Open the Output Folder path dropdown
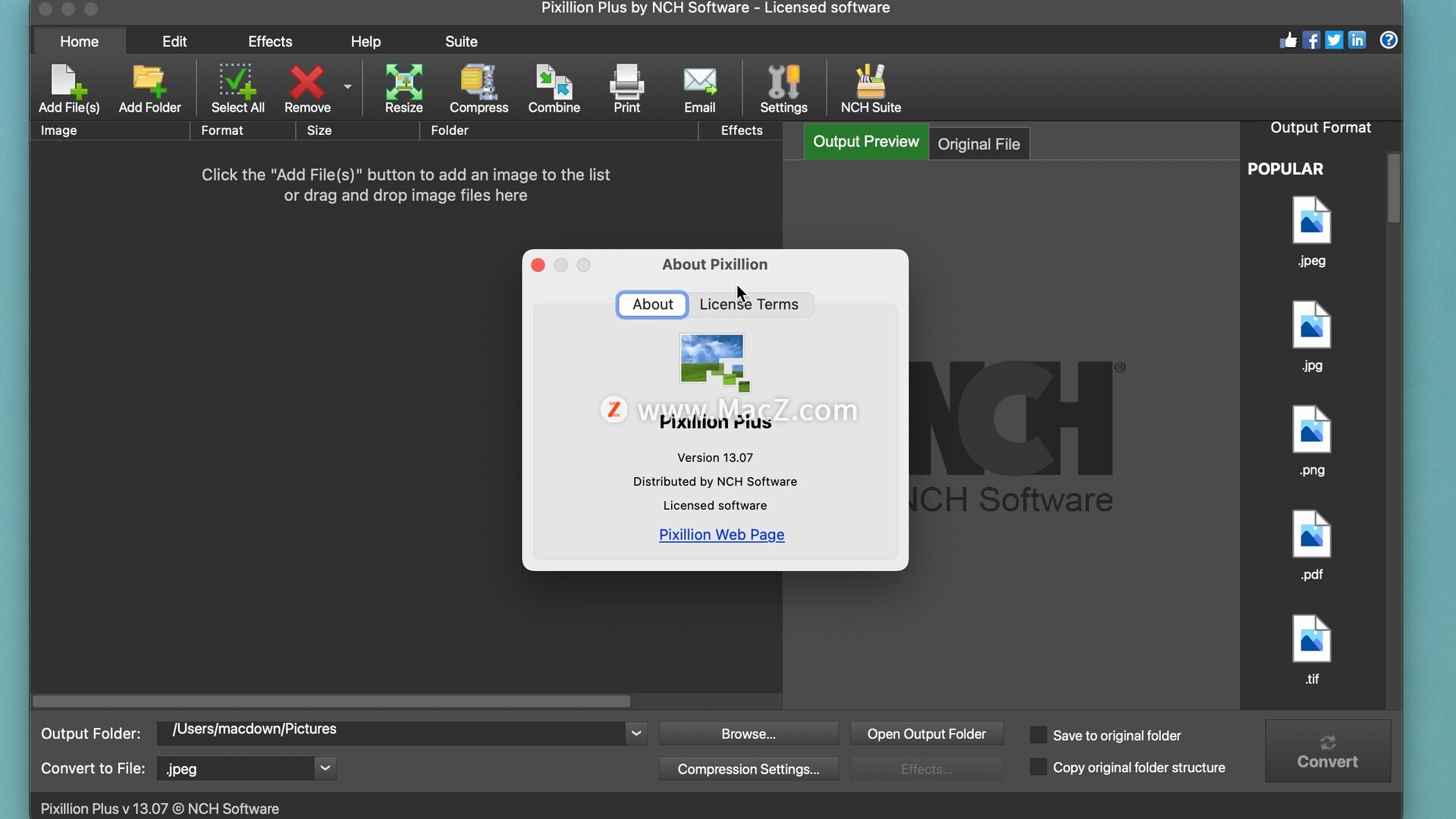The width and height of the screenshot is (1456, 819). point(636,733)
